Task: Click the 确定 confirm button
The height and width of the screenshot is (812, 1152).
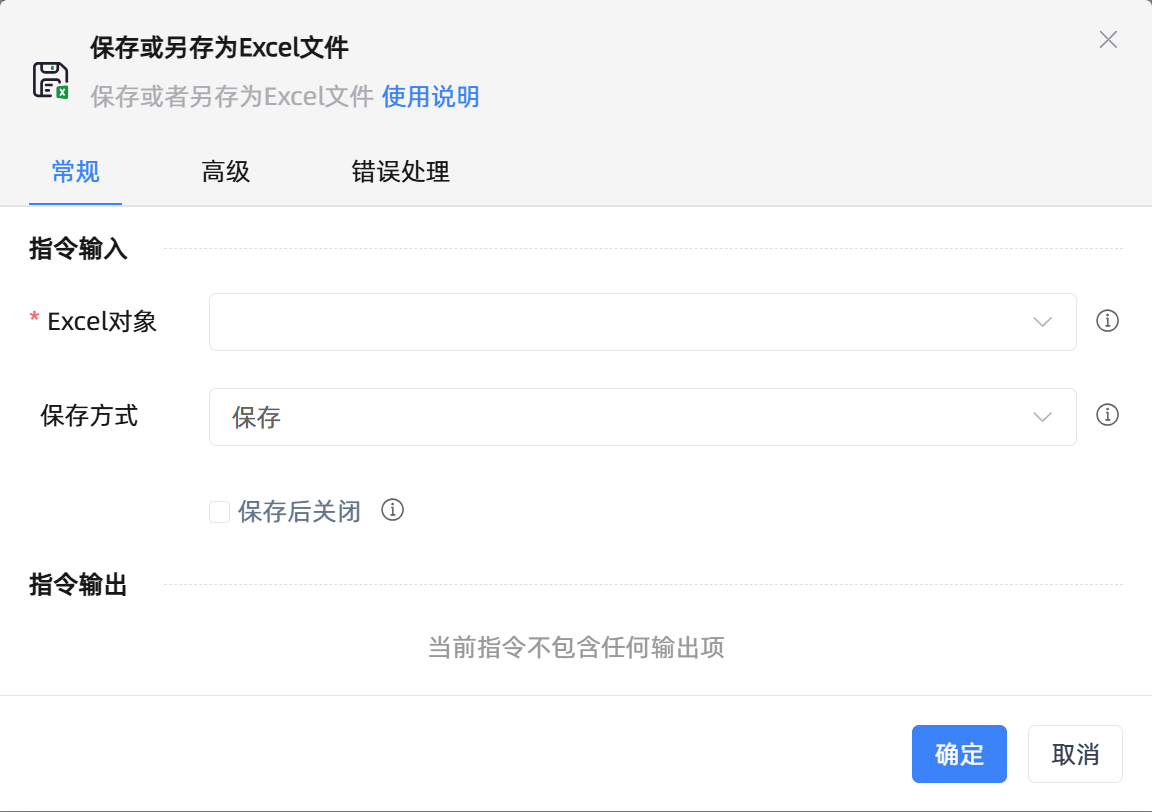Action: [959, 754]
